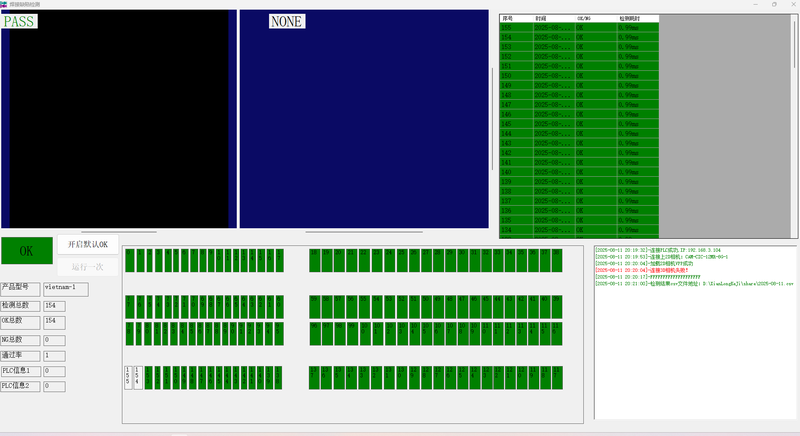
Task: Click the app icon in title bar
Action: pos(4,4)
